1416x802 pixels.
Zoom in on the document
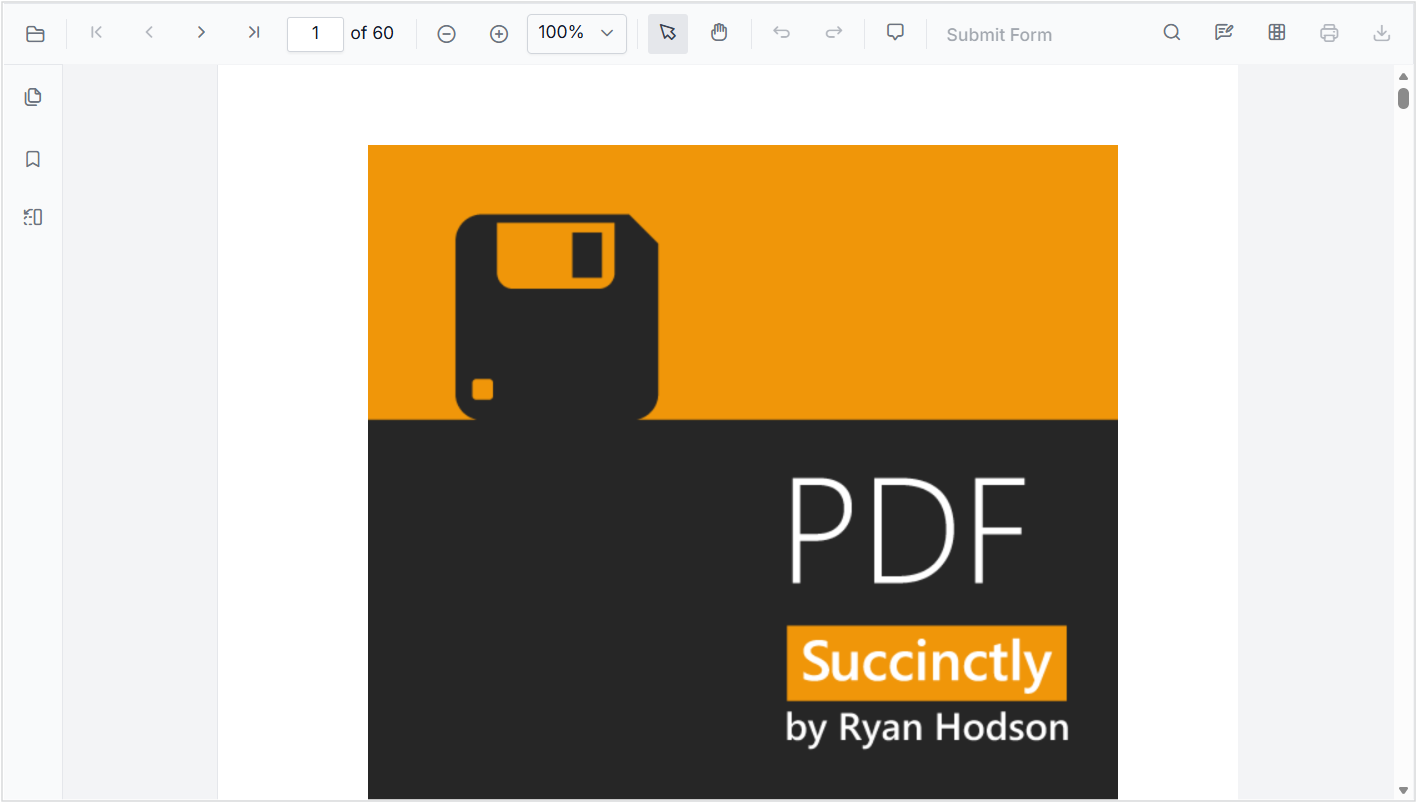[498, 33]
